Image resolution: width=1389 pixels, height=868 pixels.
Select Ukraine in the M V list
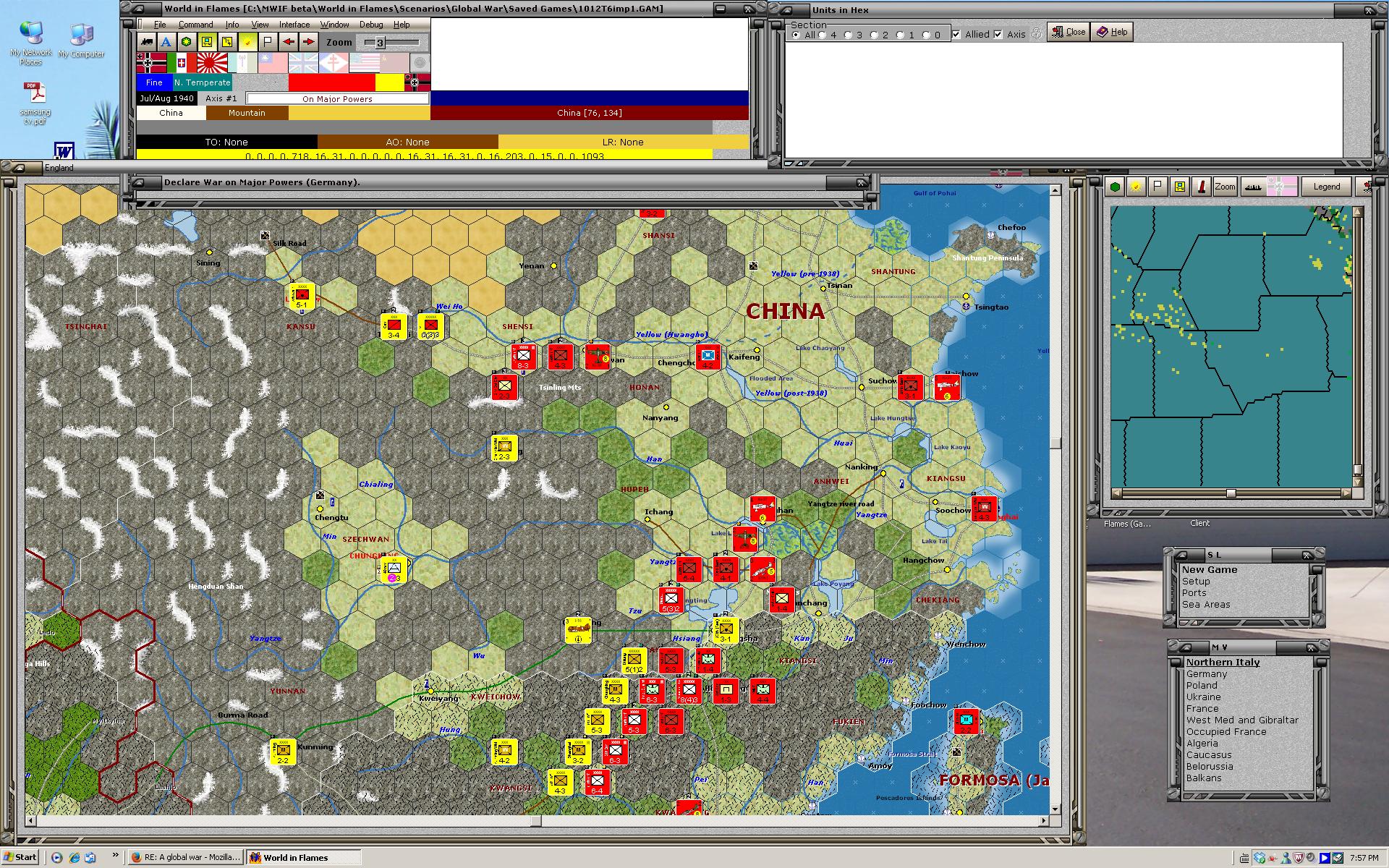[1203, 697]
